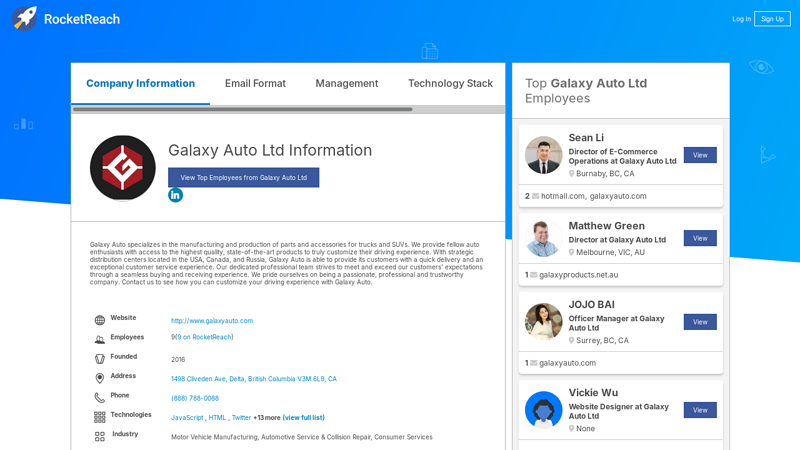Click the envelope icon in JOJO BAI's card
Image resolution: width=800 pixels, height=450 pixels.
[x=534, y=363]
